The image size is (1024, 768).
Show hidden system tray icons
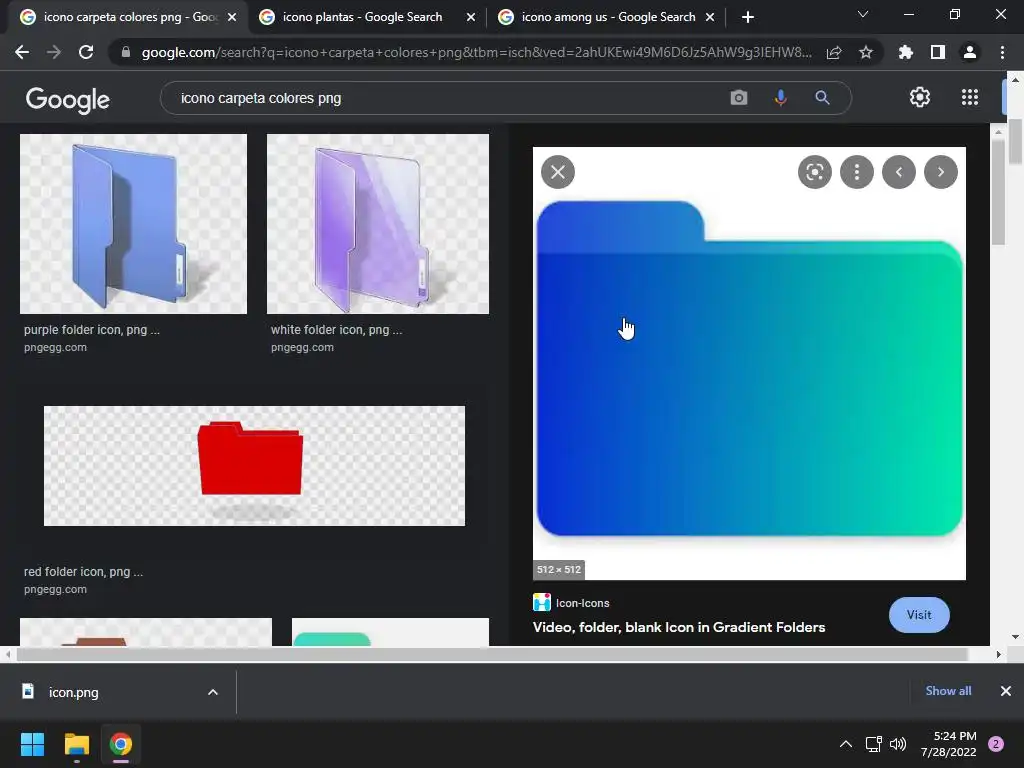846,744
